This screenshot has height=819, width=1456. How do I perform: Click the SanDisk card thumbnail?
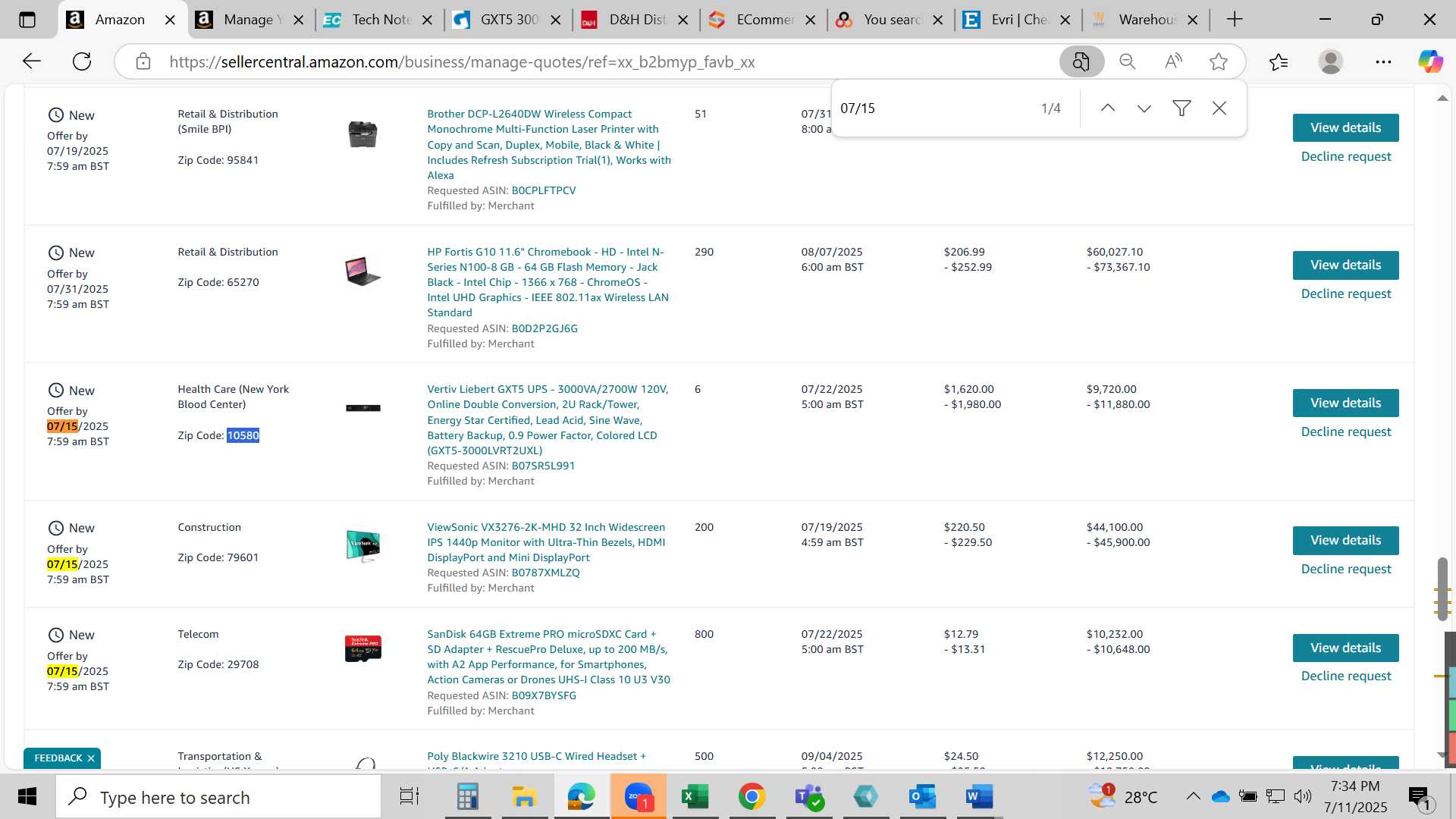362,648
